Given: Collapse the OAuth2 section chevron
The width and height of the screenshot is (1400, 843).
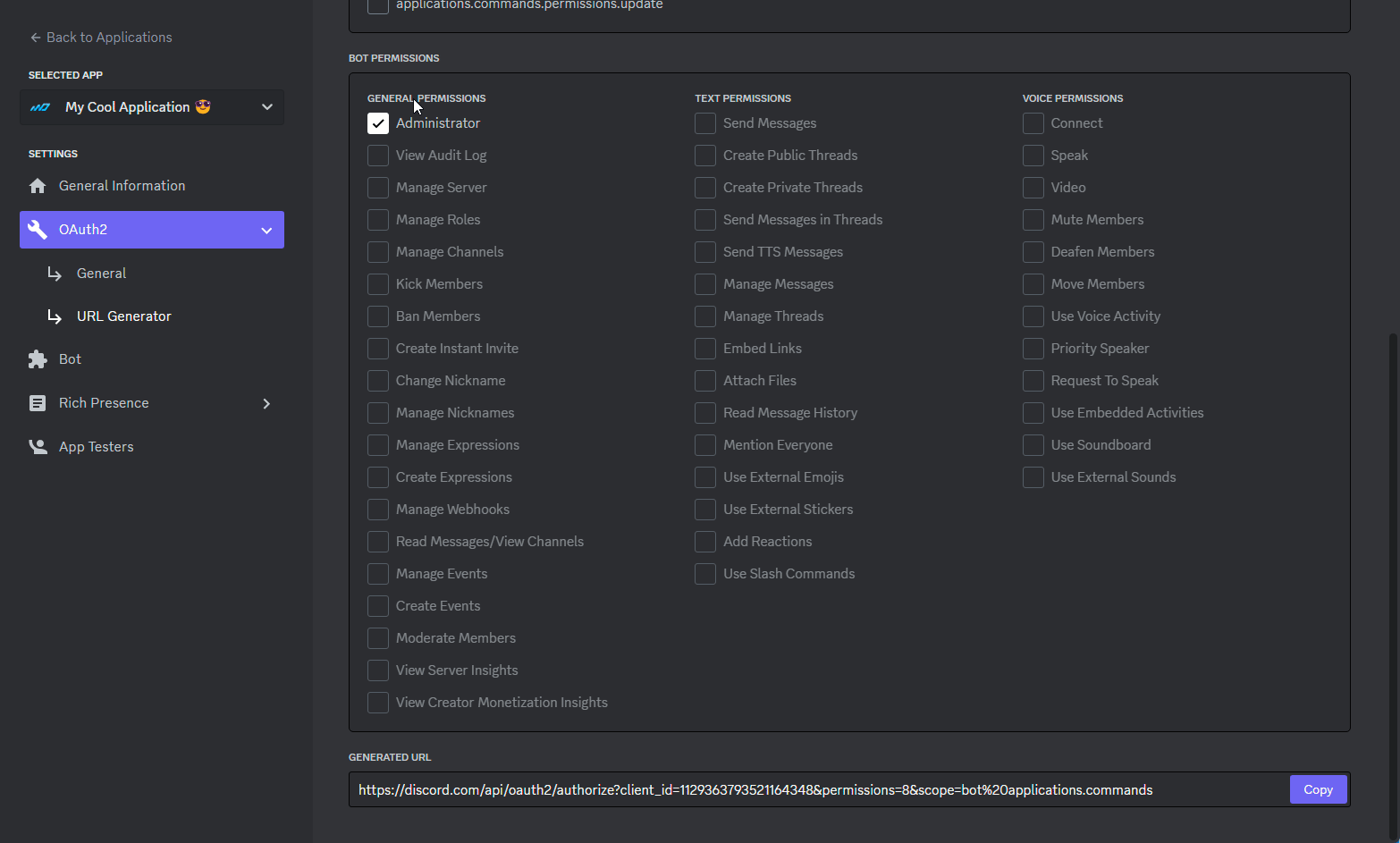Looking at the screenshot, I should 266,231.
